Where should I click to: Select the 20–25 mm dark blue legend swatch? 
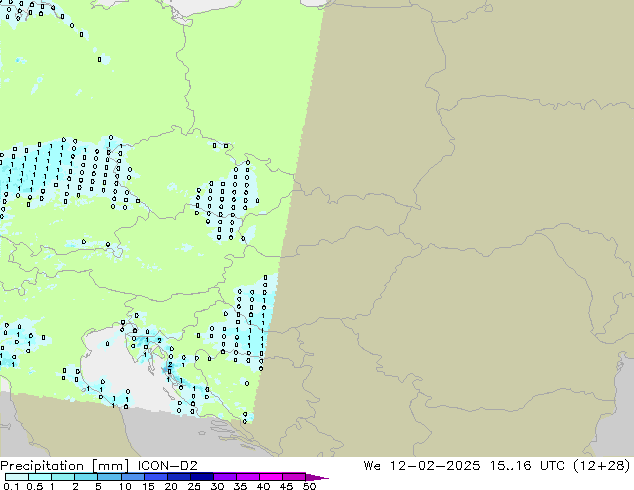pyautogui.click(x=179, y=477)
